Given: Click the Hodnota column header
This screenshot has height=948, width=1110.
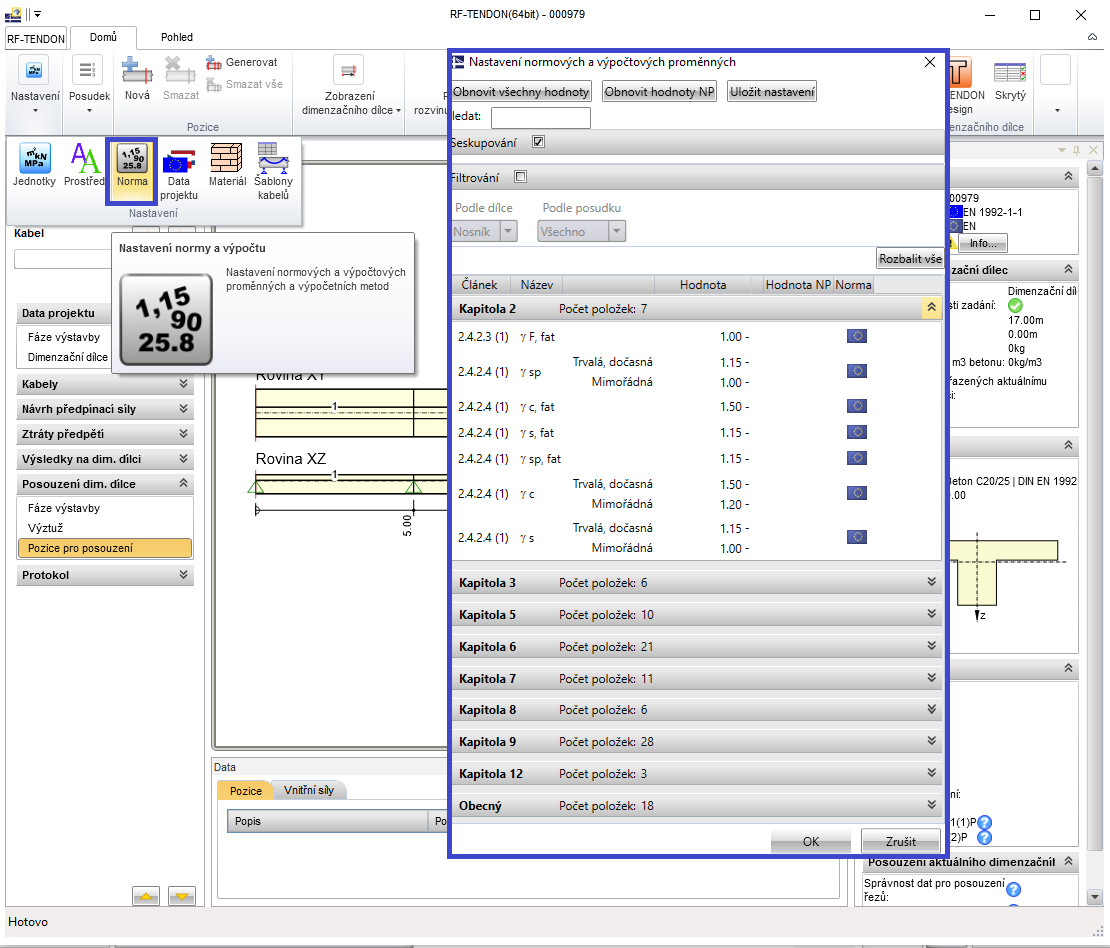Looking at the screenshot, I should (x=703, y=285).
